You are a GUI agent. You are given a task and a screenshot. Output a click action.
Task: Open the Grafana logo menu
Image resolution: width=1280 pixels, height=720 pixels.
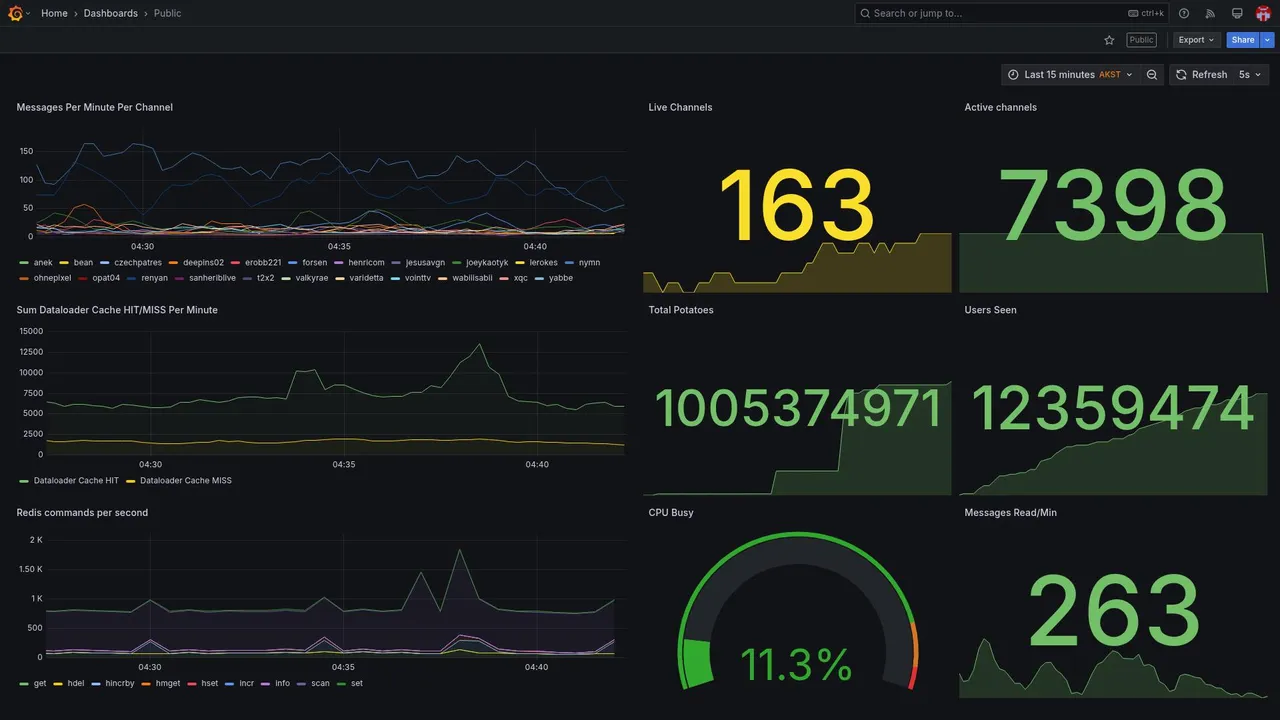click(15, 13)
